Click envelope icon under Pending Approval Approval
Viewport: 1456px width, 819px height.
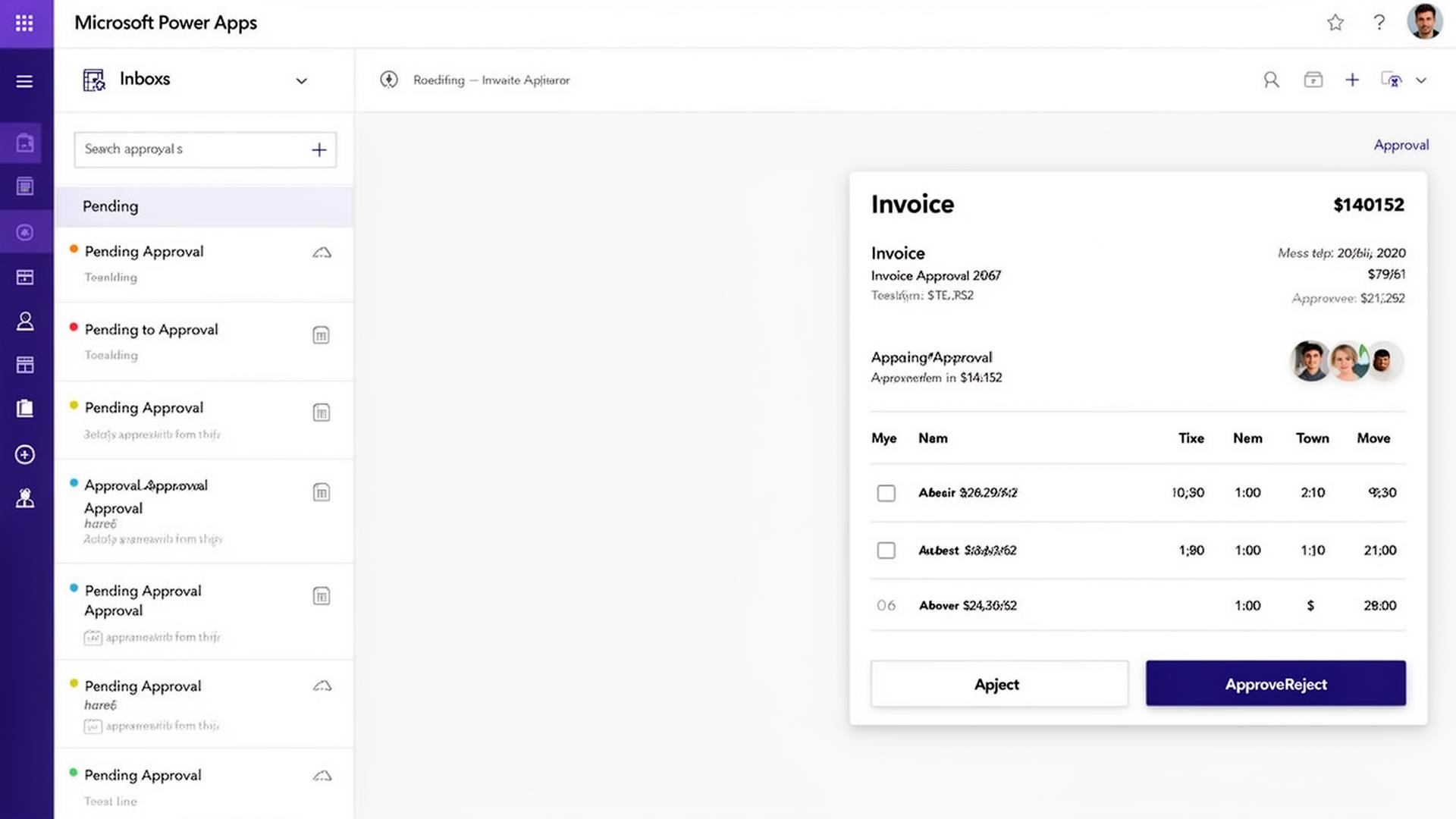[93, 638]
